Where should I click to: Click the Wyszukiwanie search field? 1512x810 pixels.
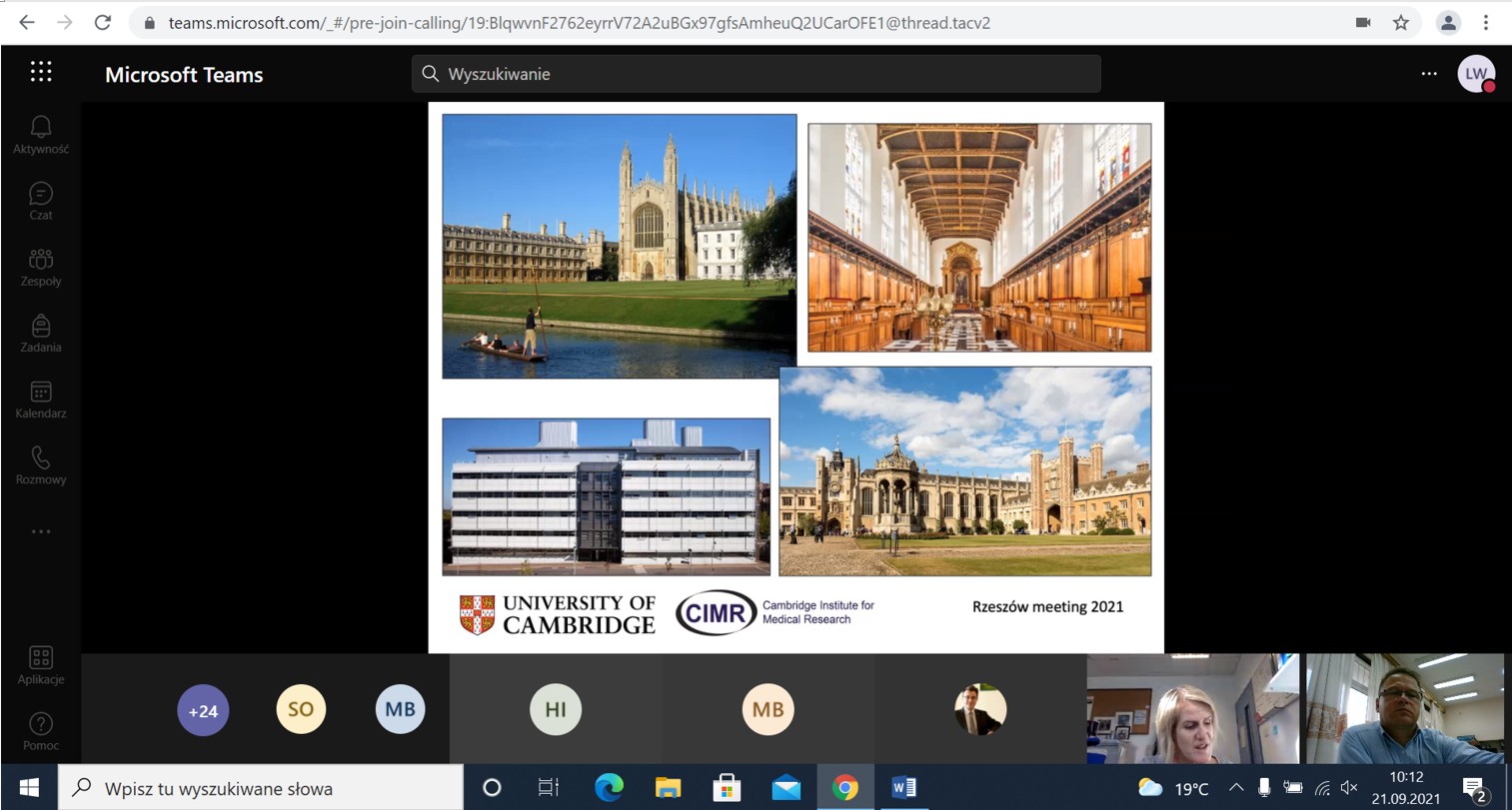pos(756,74)
